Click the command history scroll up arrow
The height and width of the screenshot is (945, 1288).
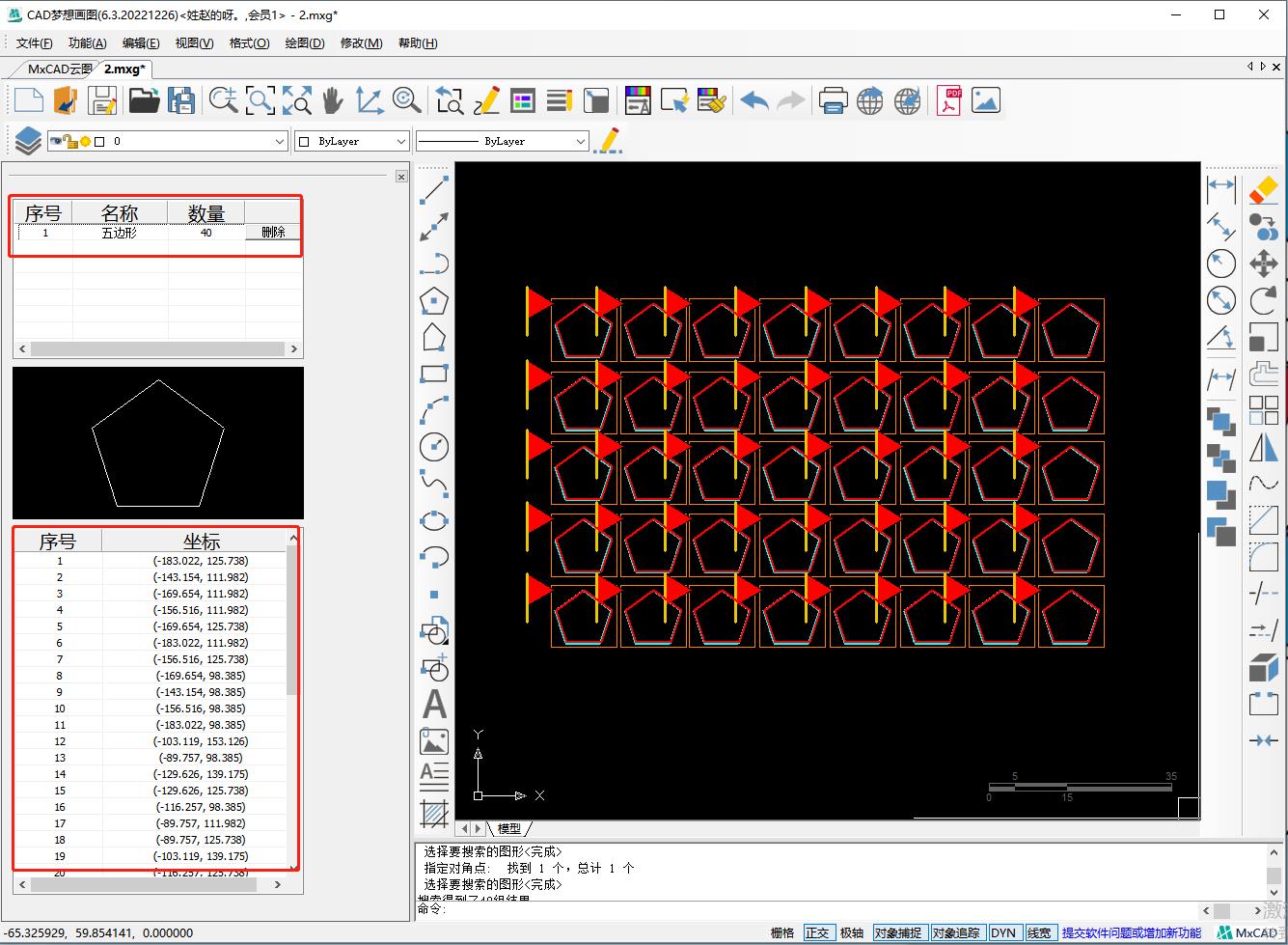pyautogui.click(x=1274, y=851)
